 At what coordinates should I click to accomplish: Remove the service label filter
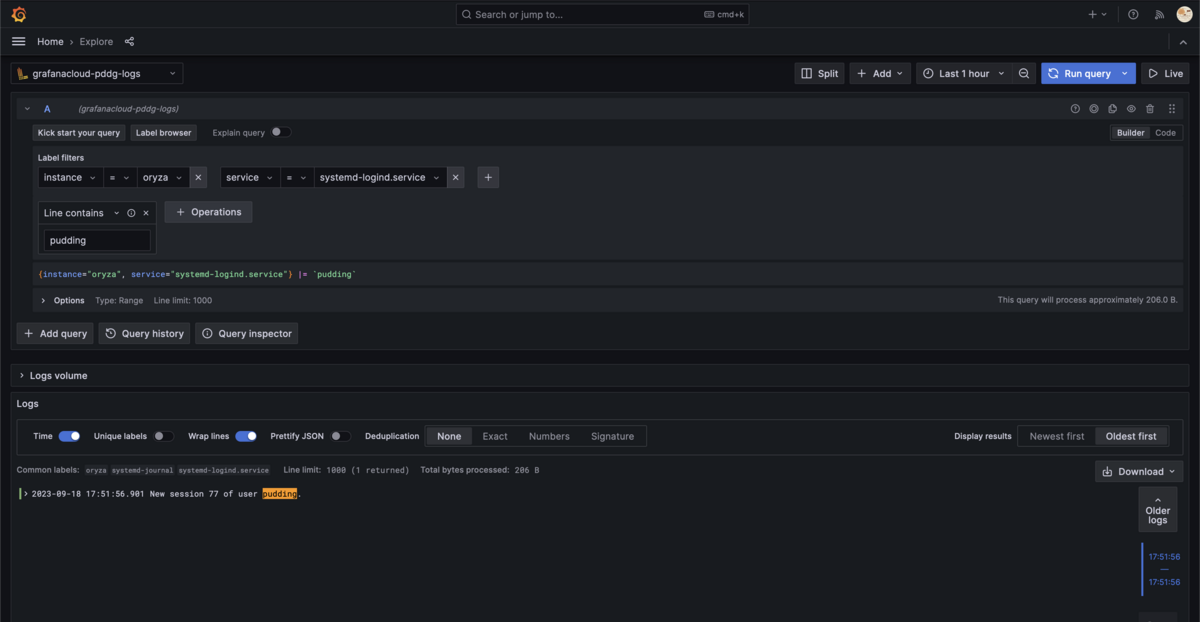(x=456, y=177)
